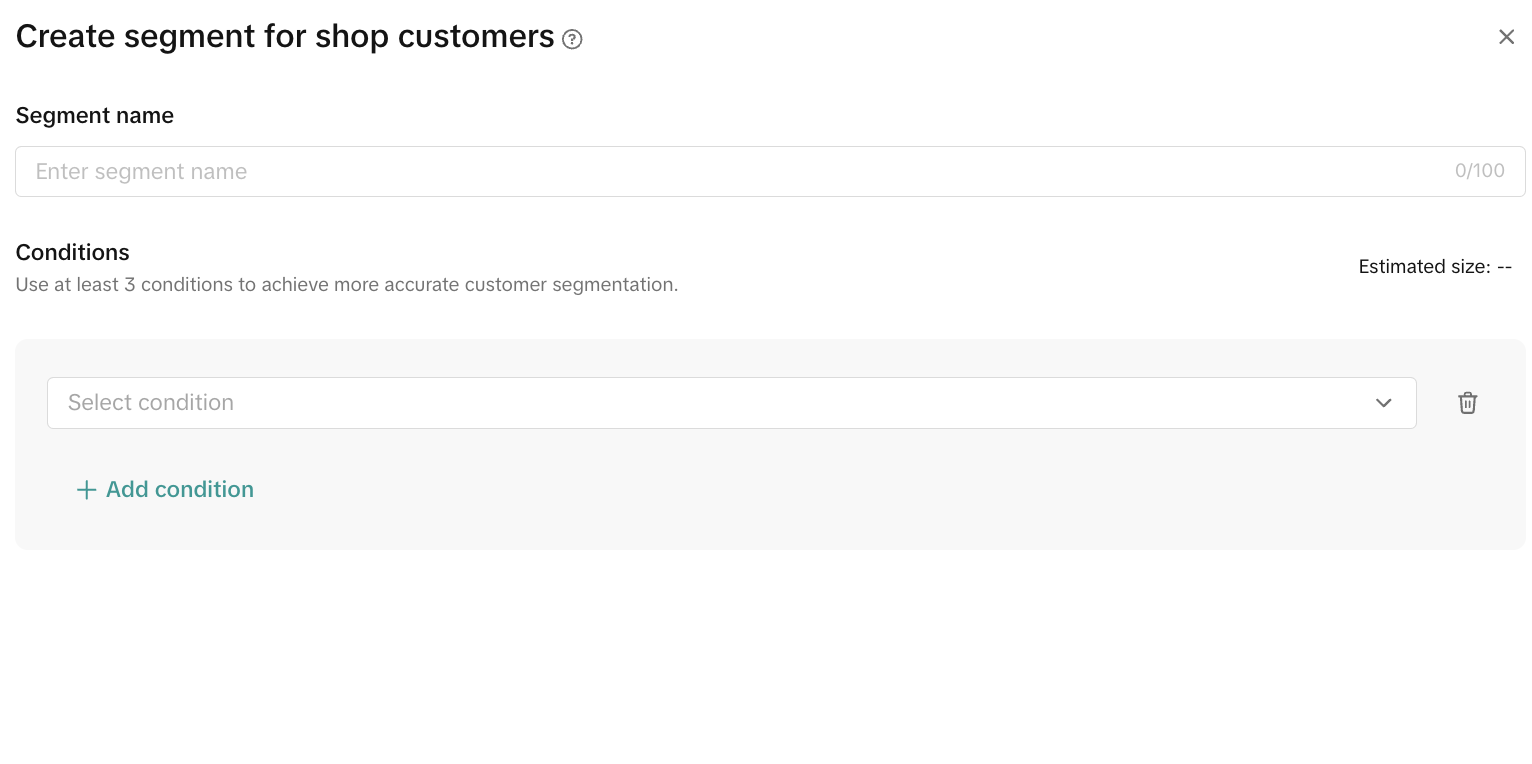The height and width of the screenshot is (764, 1532).
Task: Click the help question mark icon beside title
Action: click(x=572, y=39)
